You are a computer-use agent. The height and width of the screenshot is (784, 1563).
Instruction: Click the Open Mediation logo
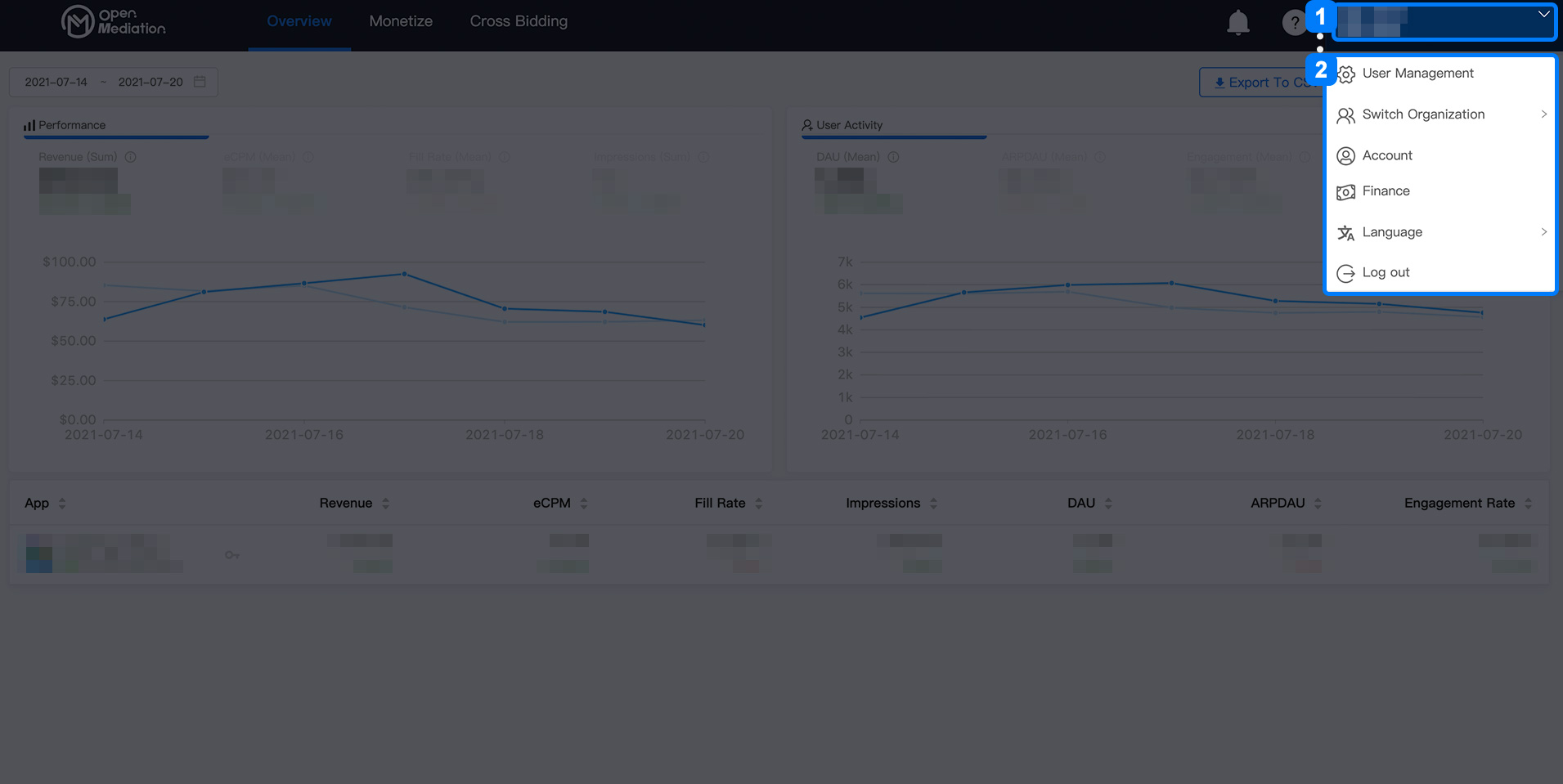click(x=113, y=22)
